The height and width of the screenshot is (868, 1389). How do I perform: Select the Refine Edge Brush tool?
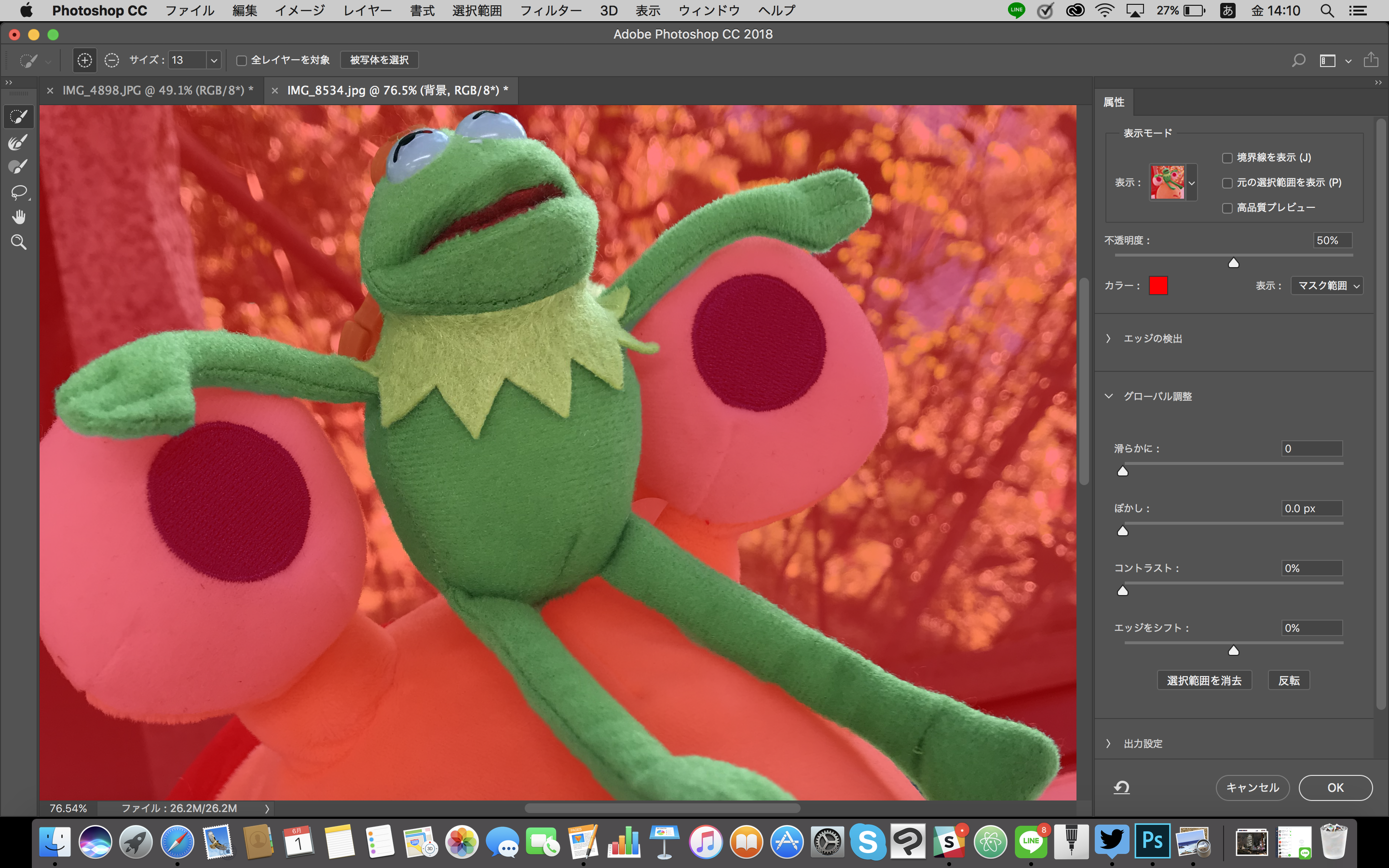(18, 142)
